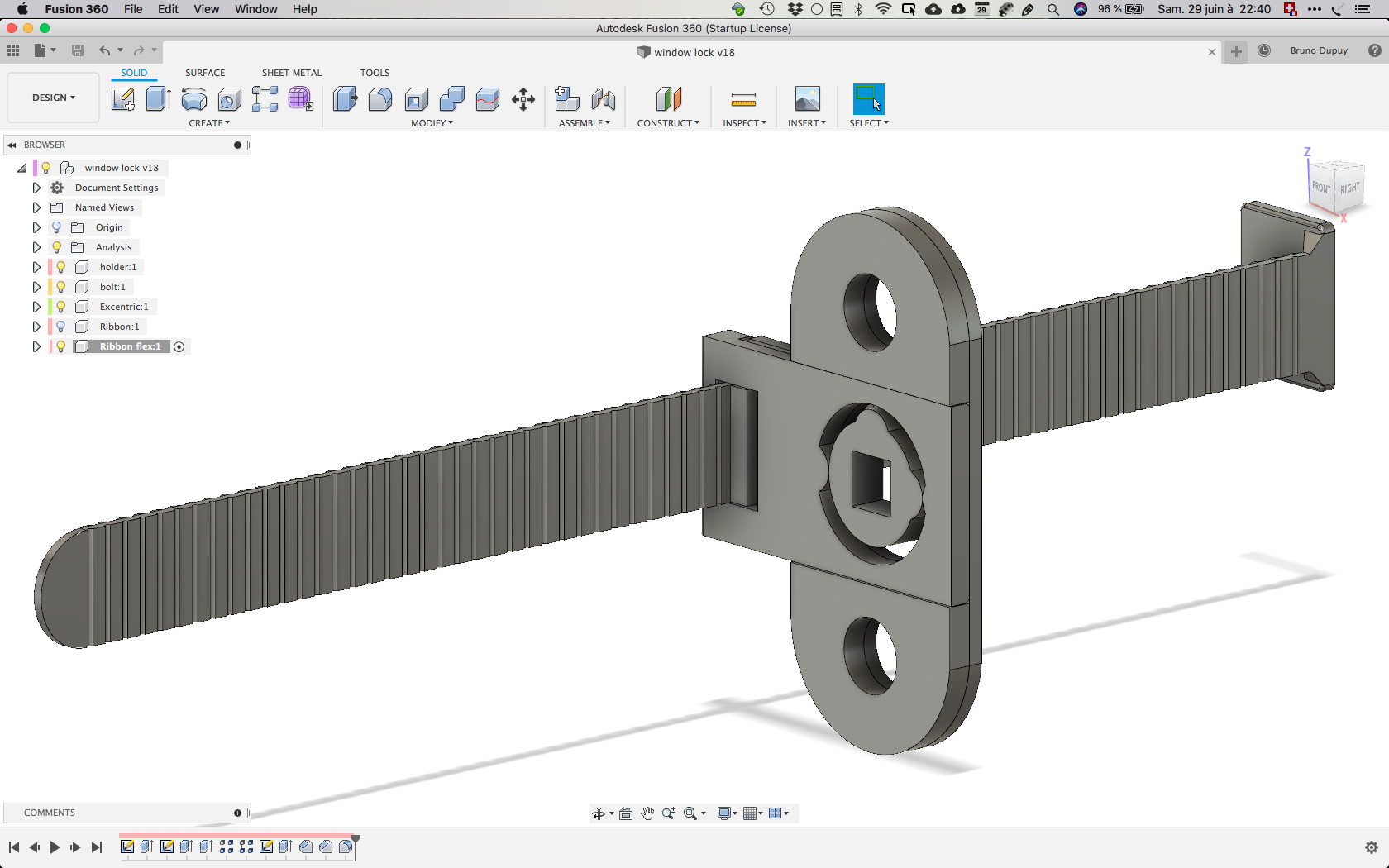The width and height of the screenshot is (1389, 868).
Task: Activate the Move/Copy tool icon
Action: 523,100
